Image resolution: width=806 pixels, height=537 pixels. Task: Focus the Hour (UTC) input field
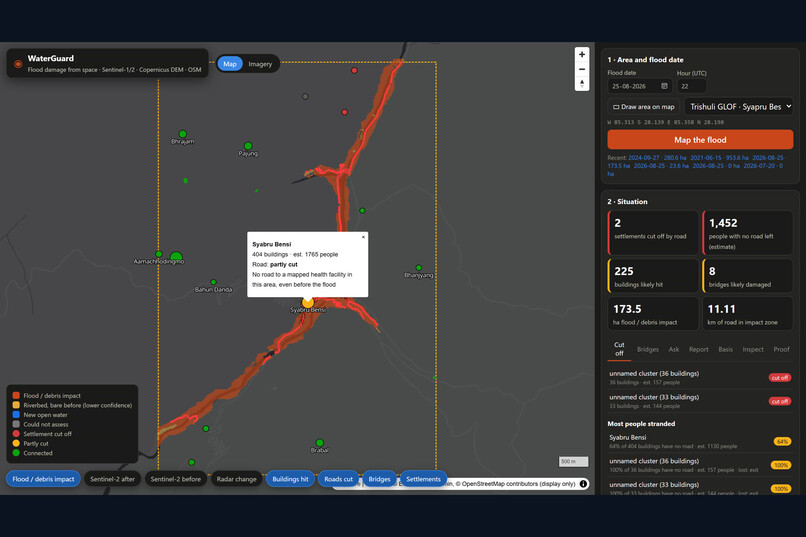pyautogui.click(x=691, y=86)
